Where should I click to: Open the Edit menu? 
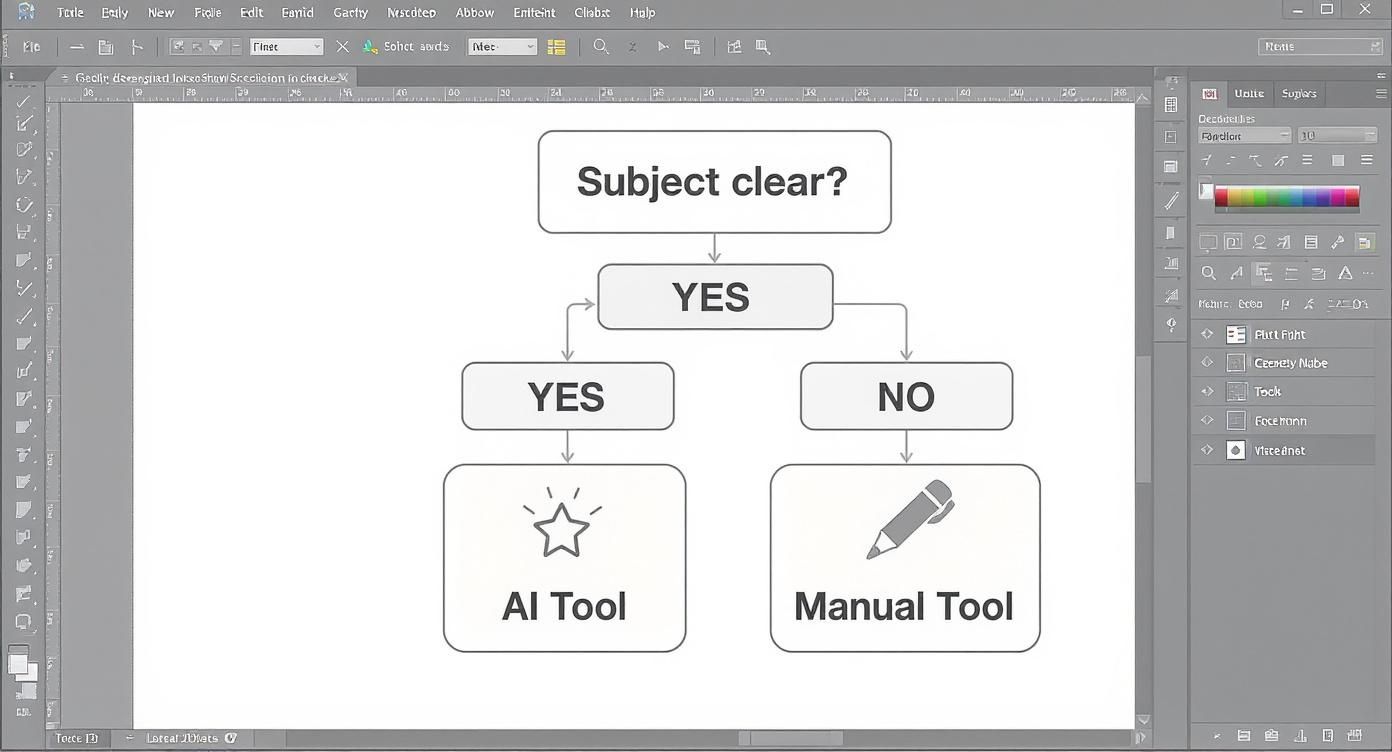251,12
